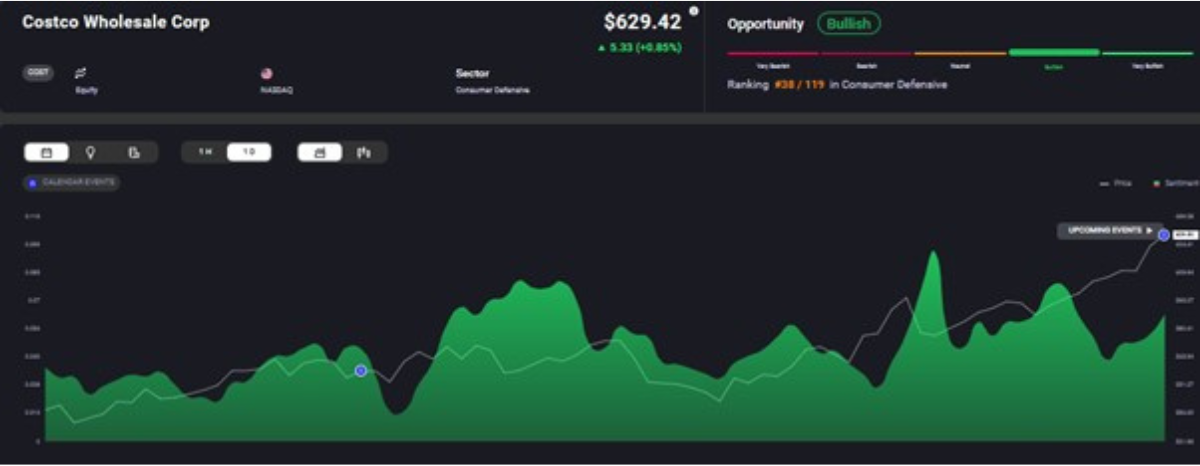The image size is (1200, 466).
Task: Toggle the Calendar Events filter chip
Action: 71,183
